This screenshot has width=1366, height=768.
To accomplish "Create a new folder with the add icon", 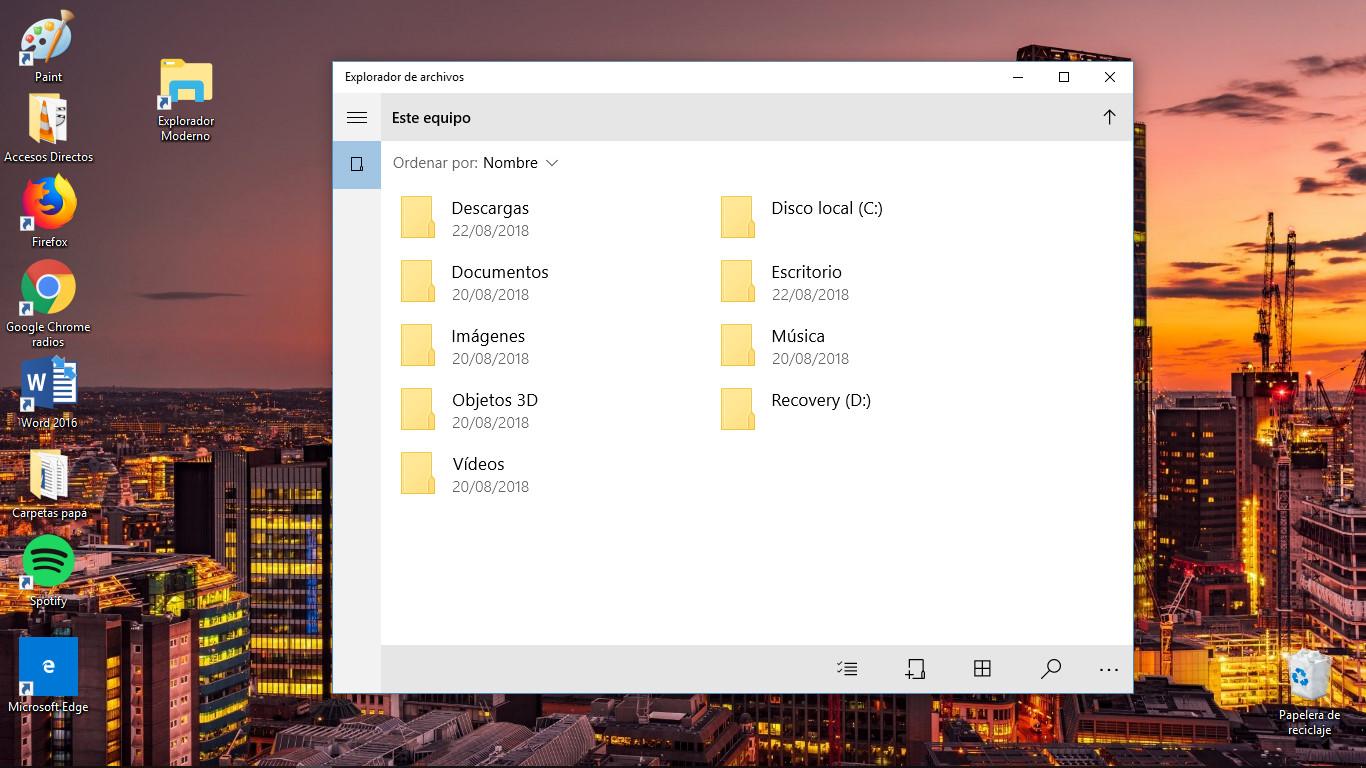I will 915,669.
